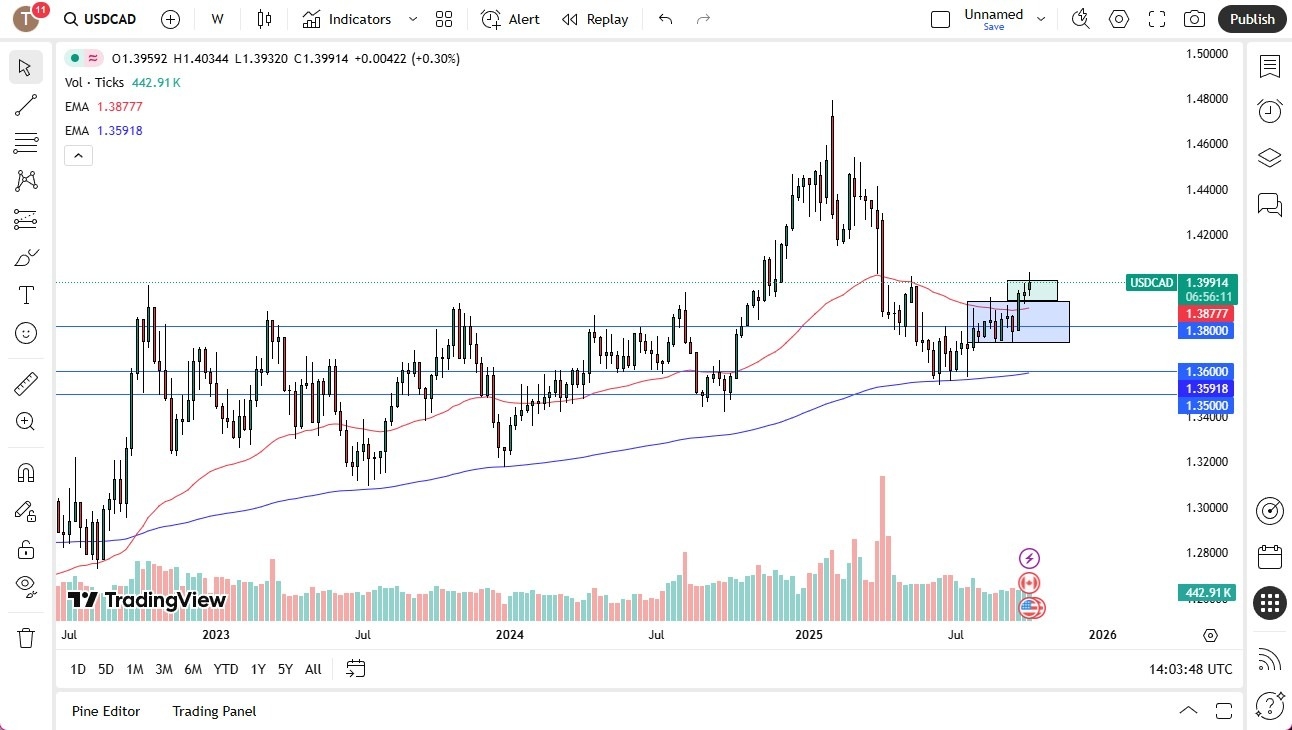Open the Measure ruler tool
Image resolution: width=1292 pixels, height=730 pixels.
tap(25, 383)
